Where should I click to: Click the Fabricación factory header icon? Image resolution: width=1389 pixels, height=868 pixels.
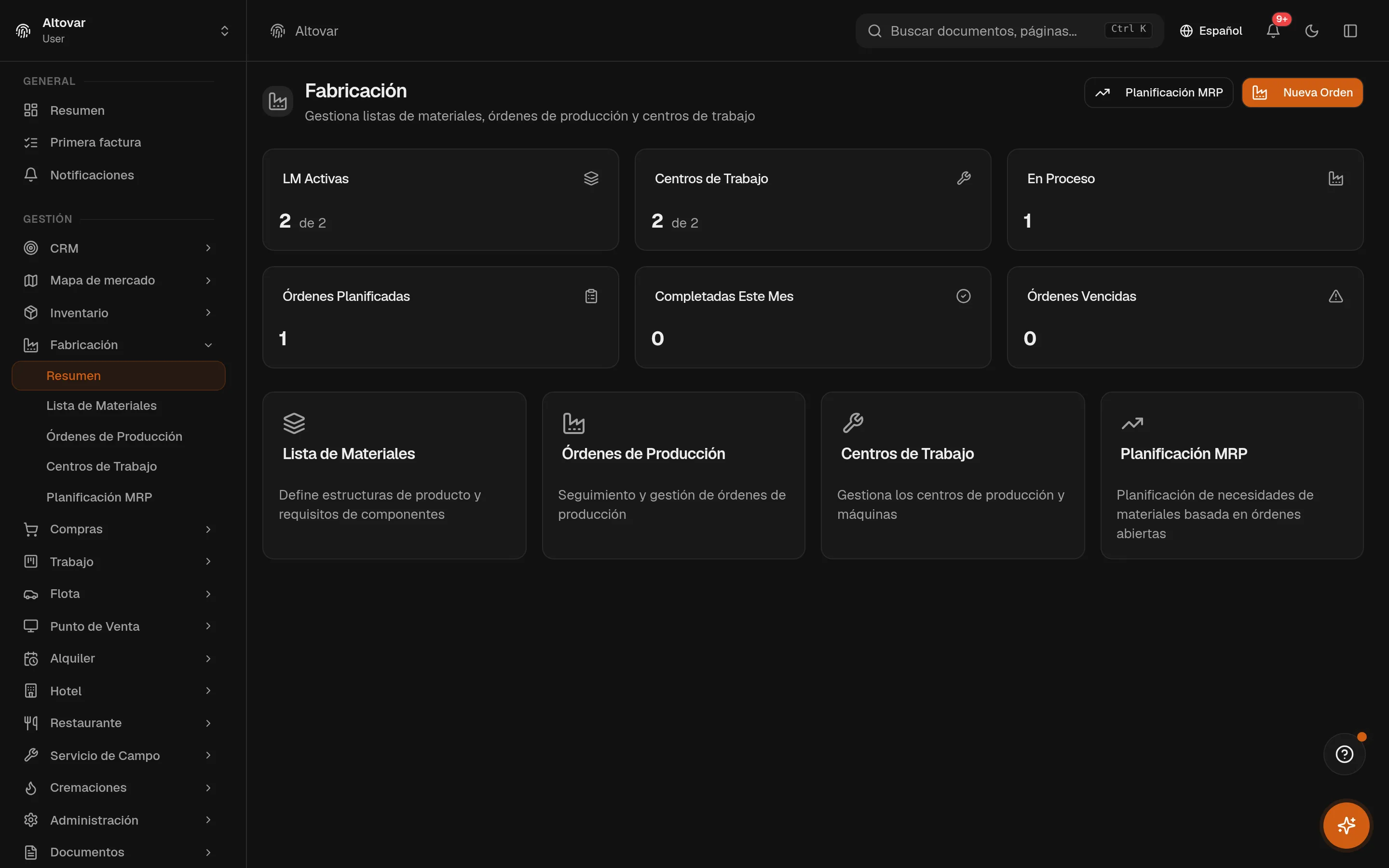[x=278, y=102]
